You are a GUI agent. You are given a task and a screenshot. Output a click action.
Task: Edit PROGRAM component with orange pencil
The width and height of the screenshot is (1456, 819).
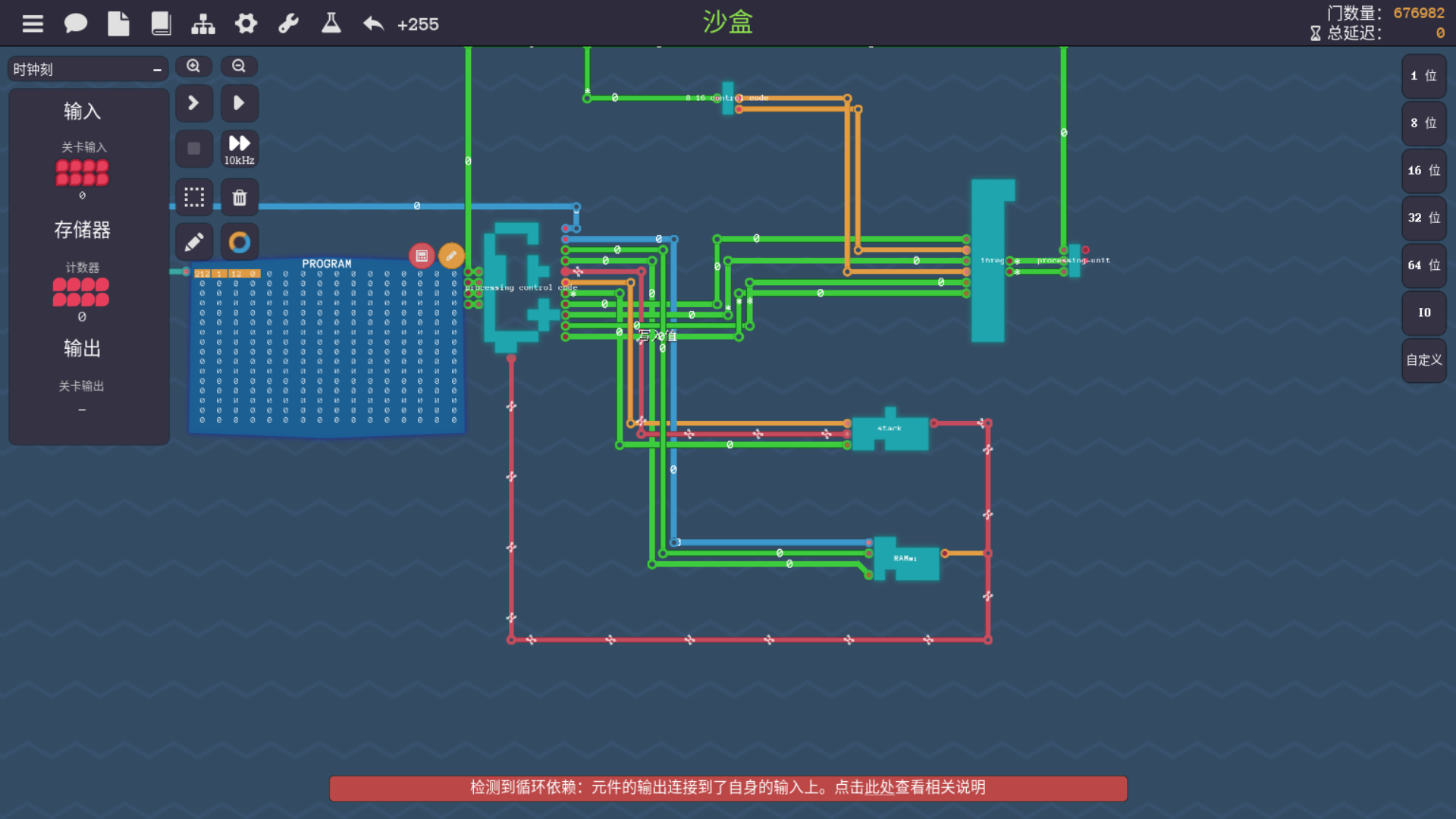[x=451, y=256]
